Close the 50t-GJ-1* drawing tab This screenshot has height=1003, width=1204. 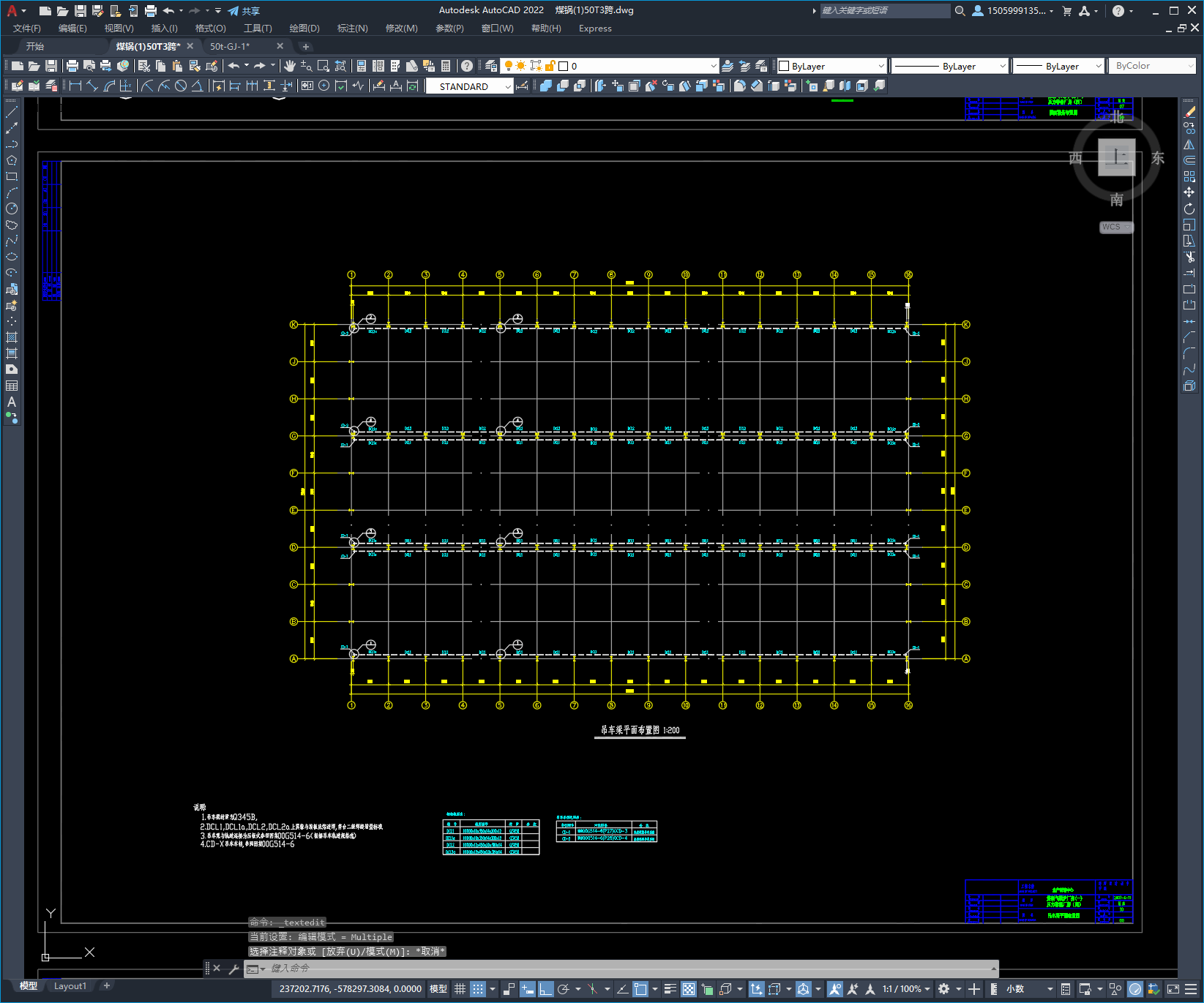[280, 46]
